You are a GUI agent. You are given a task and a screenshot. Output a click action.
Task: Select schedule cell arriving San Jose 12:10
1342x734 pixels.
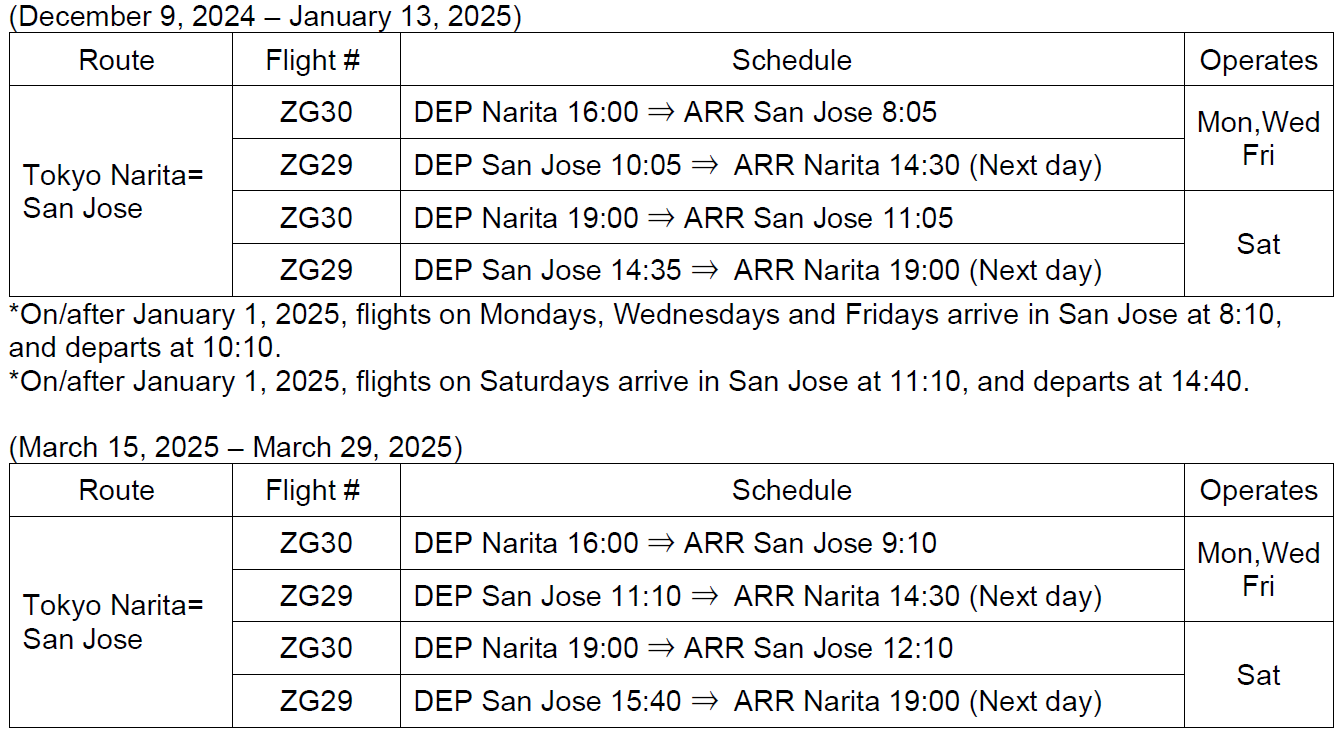pyautogui.click(x=683, y=648)
